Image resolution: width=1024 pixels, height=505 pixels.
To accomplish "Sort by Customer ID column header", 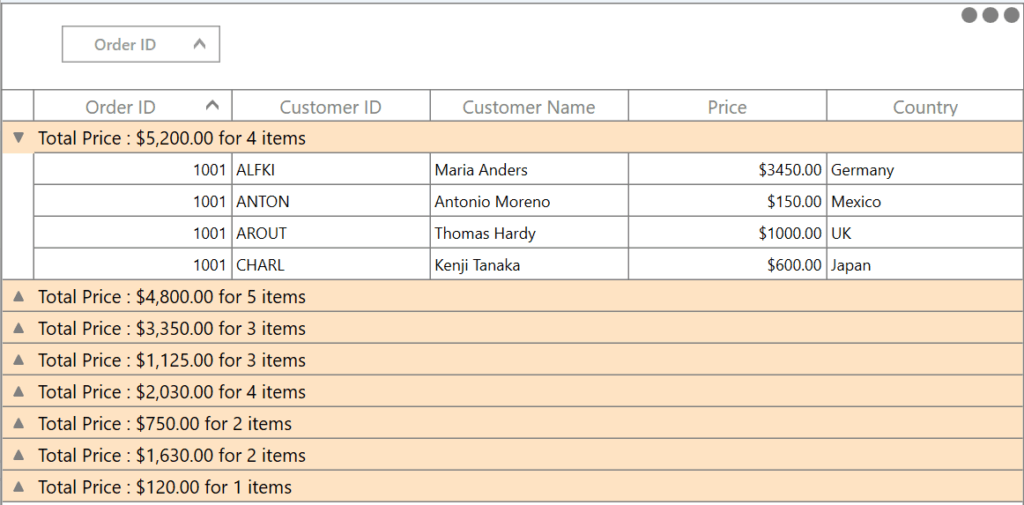I will click(x=330, y=107).
